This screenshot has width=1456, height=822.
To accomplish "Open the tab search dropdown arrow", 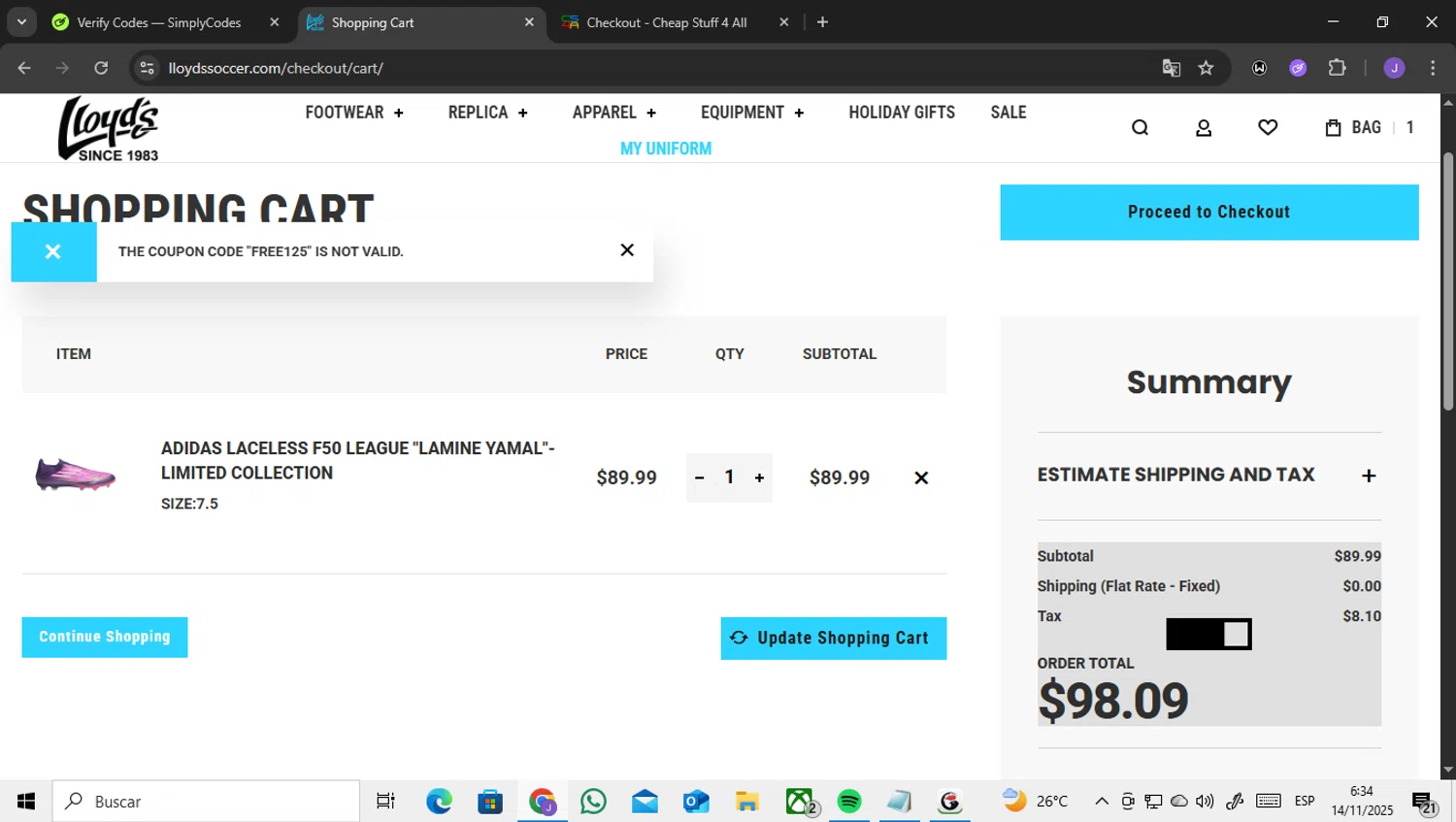I will [x=21, y=22].
